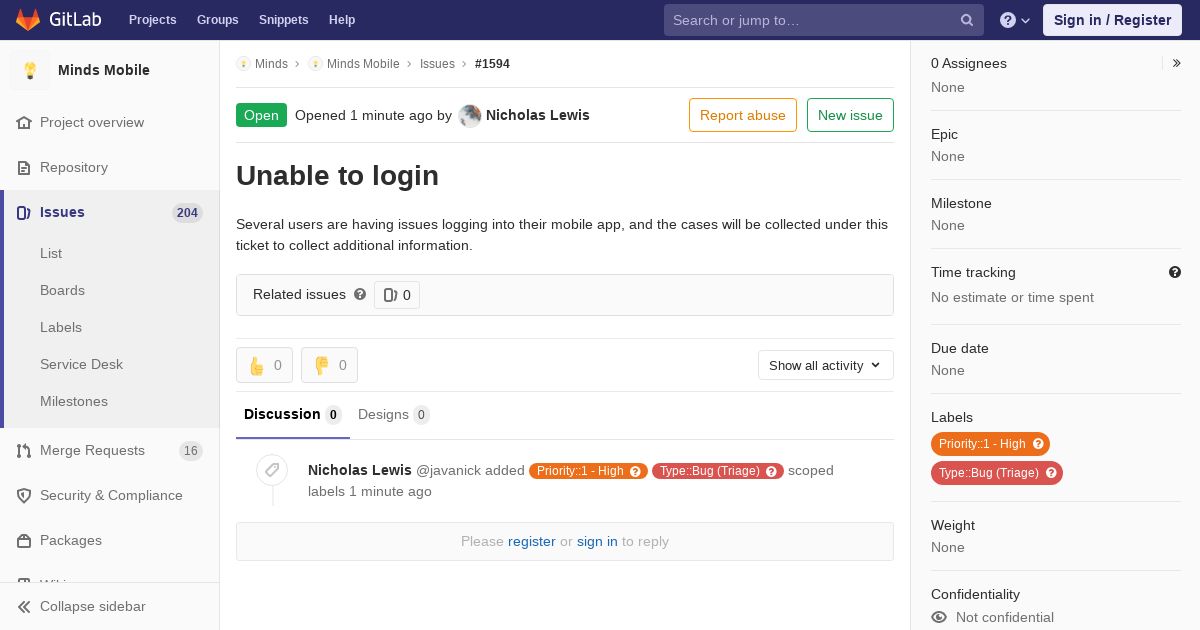Image resolution: width=1200 pixels, height=630 pixels.
Task: Click the Nicholas Lewis author name link
Action: pyautogui.click(x=538, y=115)
